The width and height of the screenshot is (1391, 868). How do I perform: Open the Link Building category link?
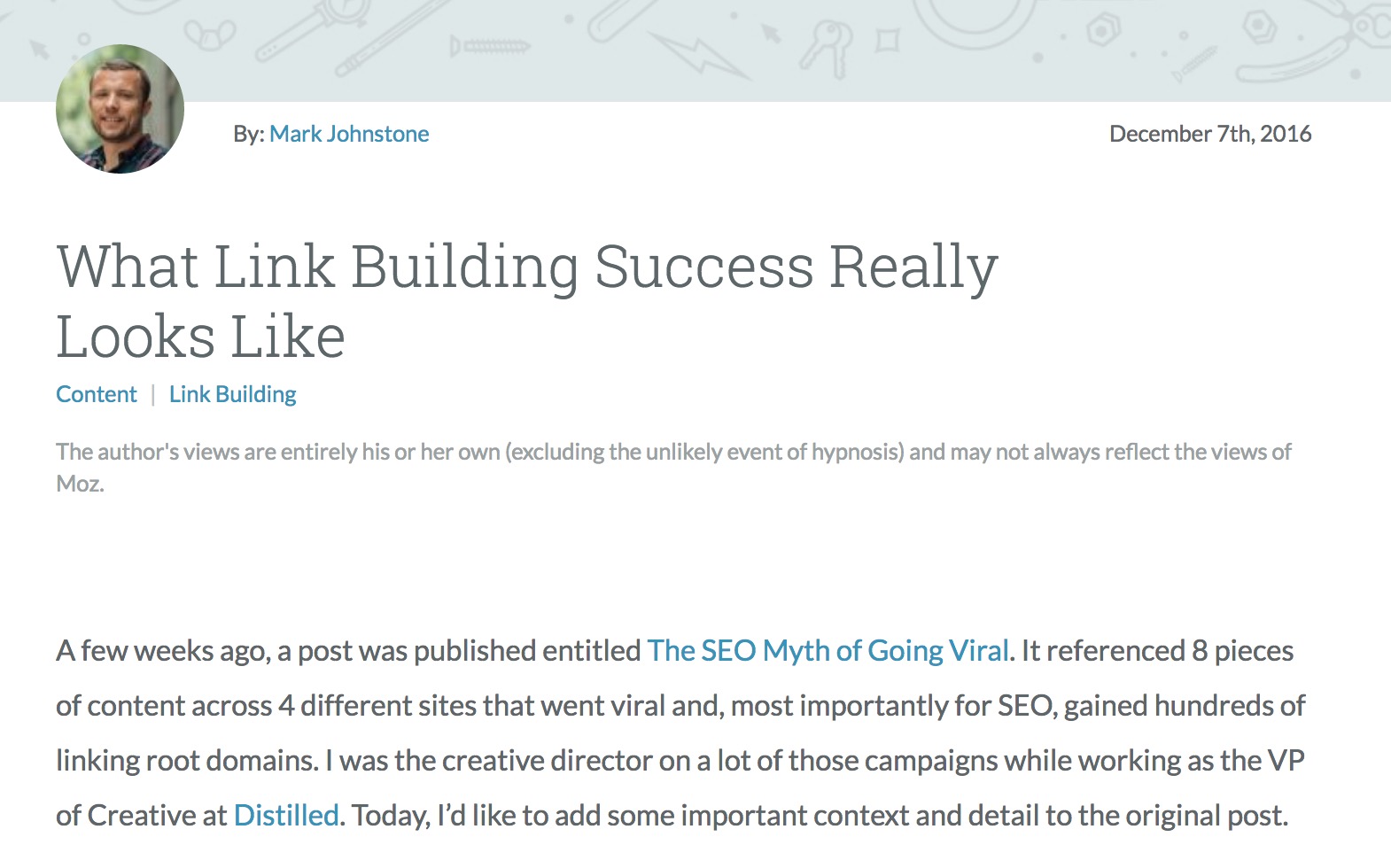232,394
